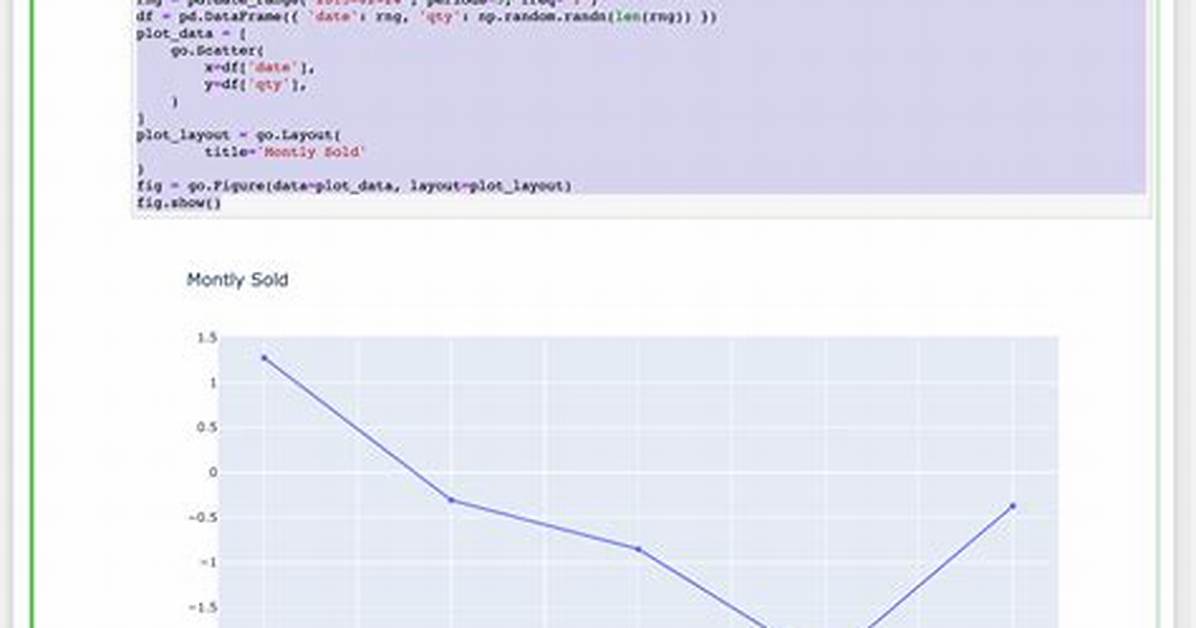
Task: Click the second data point near -0.3
Action: (x=451, y=500)
